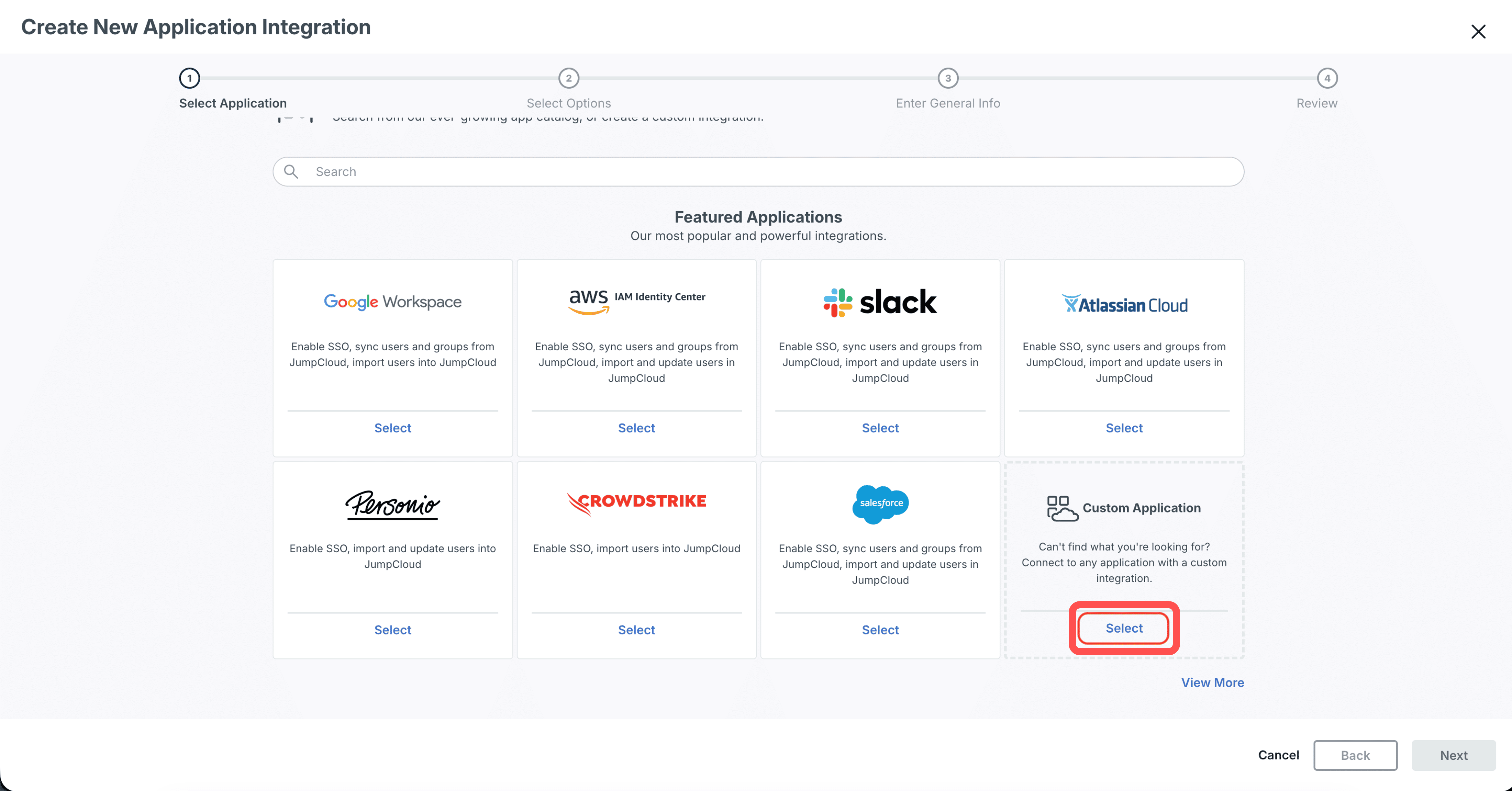Select the AWS IAM Identity Center integration
This screenshot has width=1512, height=791.
tap(637, 428)
